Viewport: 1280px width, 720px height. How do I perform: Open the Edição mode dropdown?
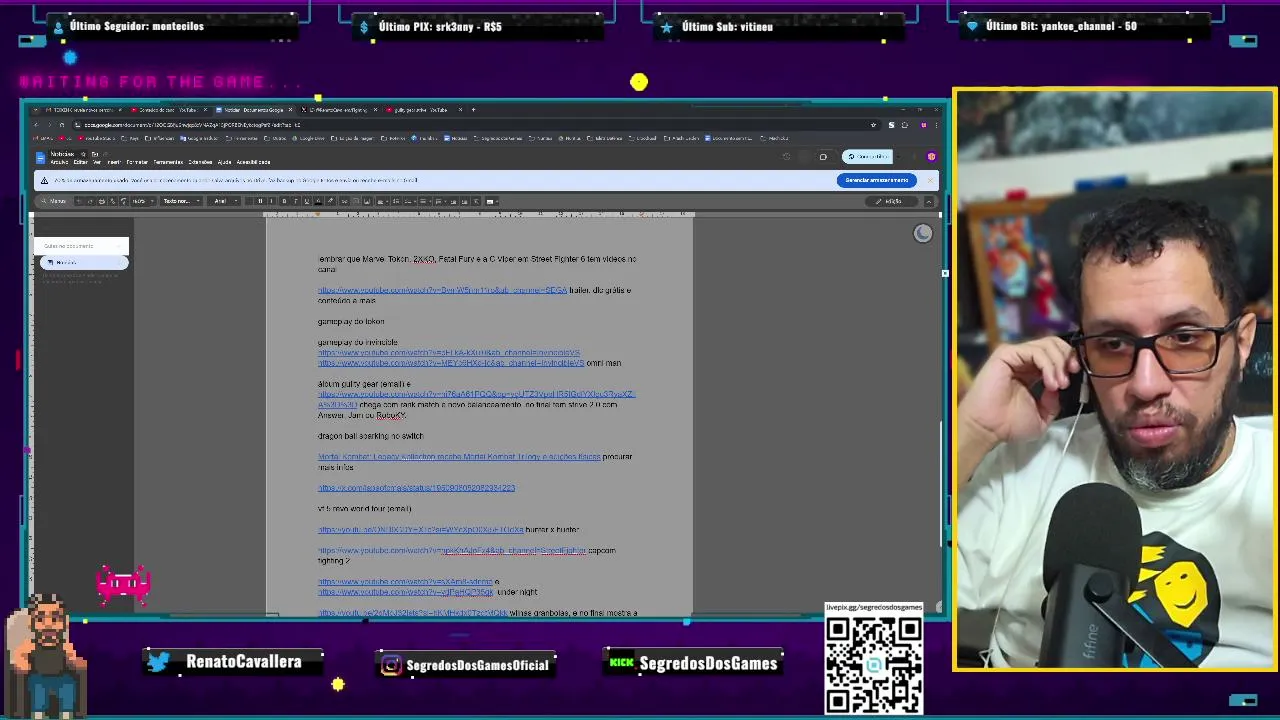[892, 202]
